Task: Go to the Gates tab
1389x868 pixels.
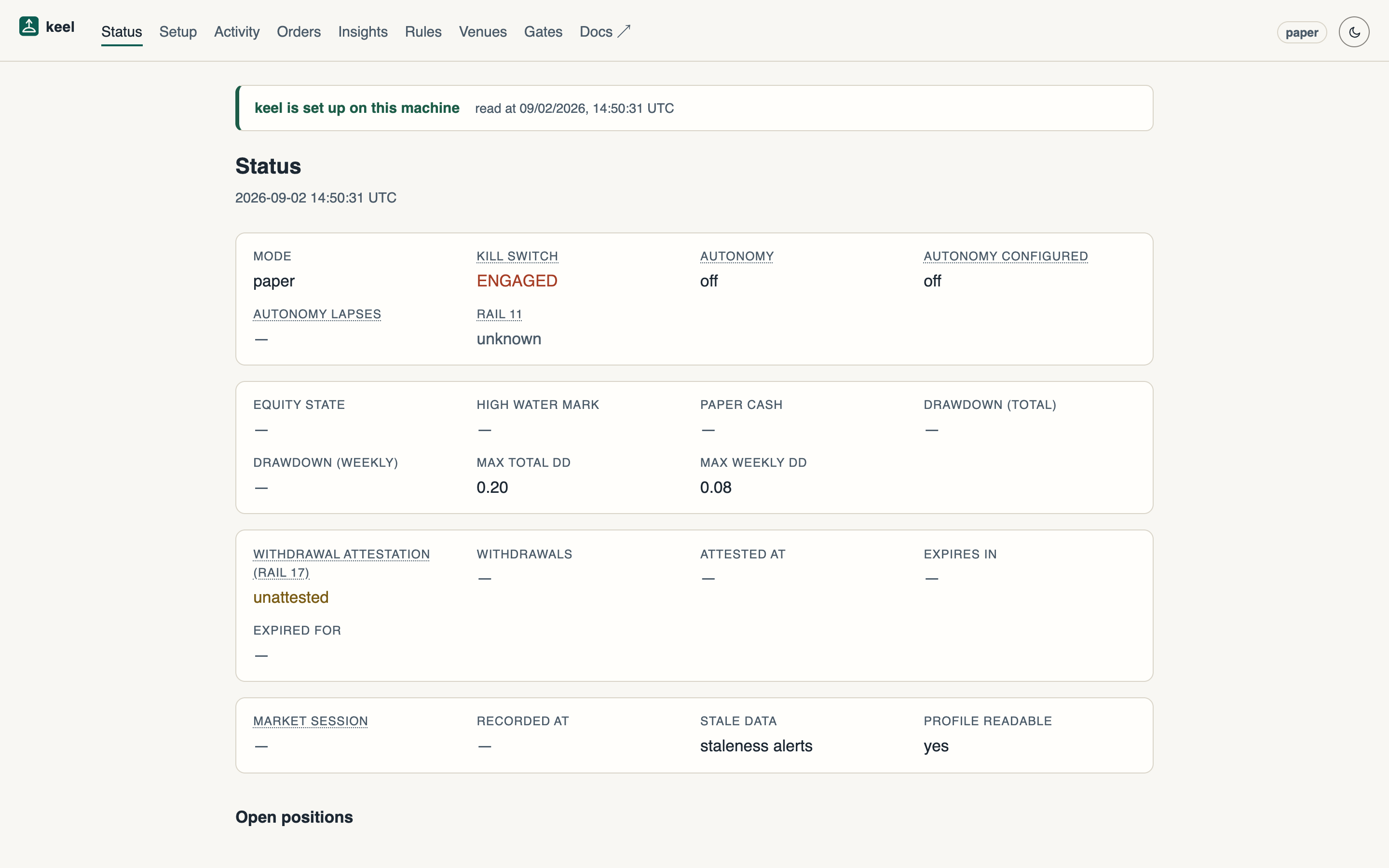Action: [543, 31]
